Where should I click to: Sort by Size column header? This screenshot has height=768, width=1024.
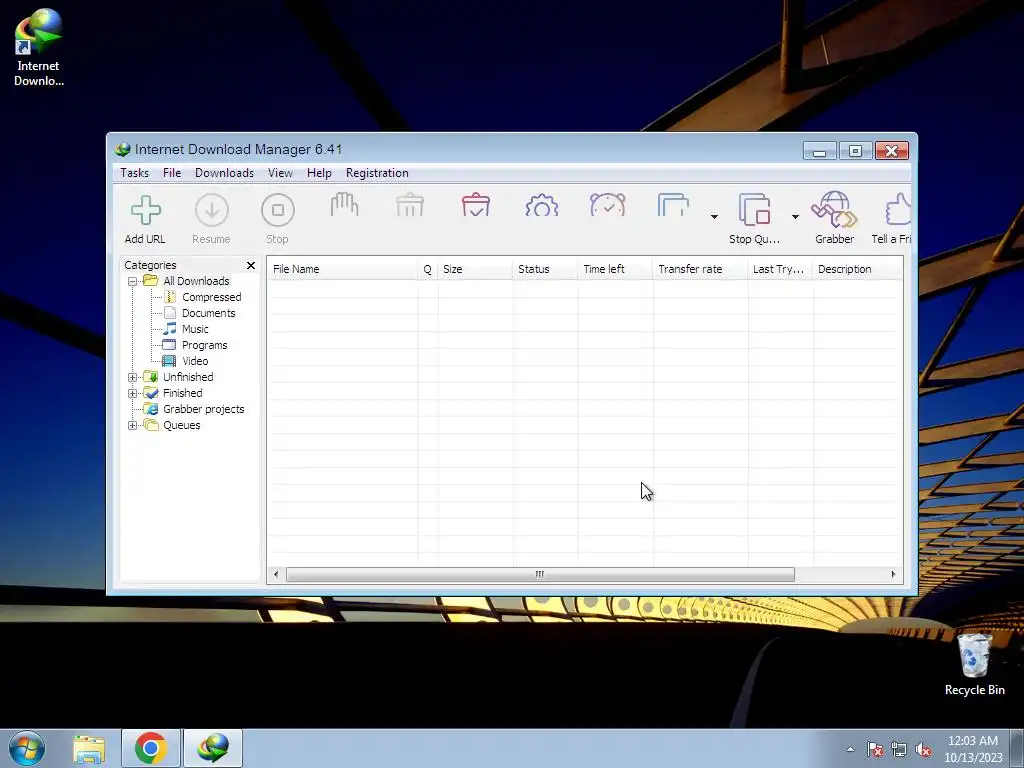pos(475,269)
